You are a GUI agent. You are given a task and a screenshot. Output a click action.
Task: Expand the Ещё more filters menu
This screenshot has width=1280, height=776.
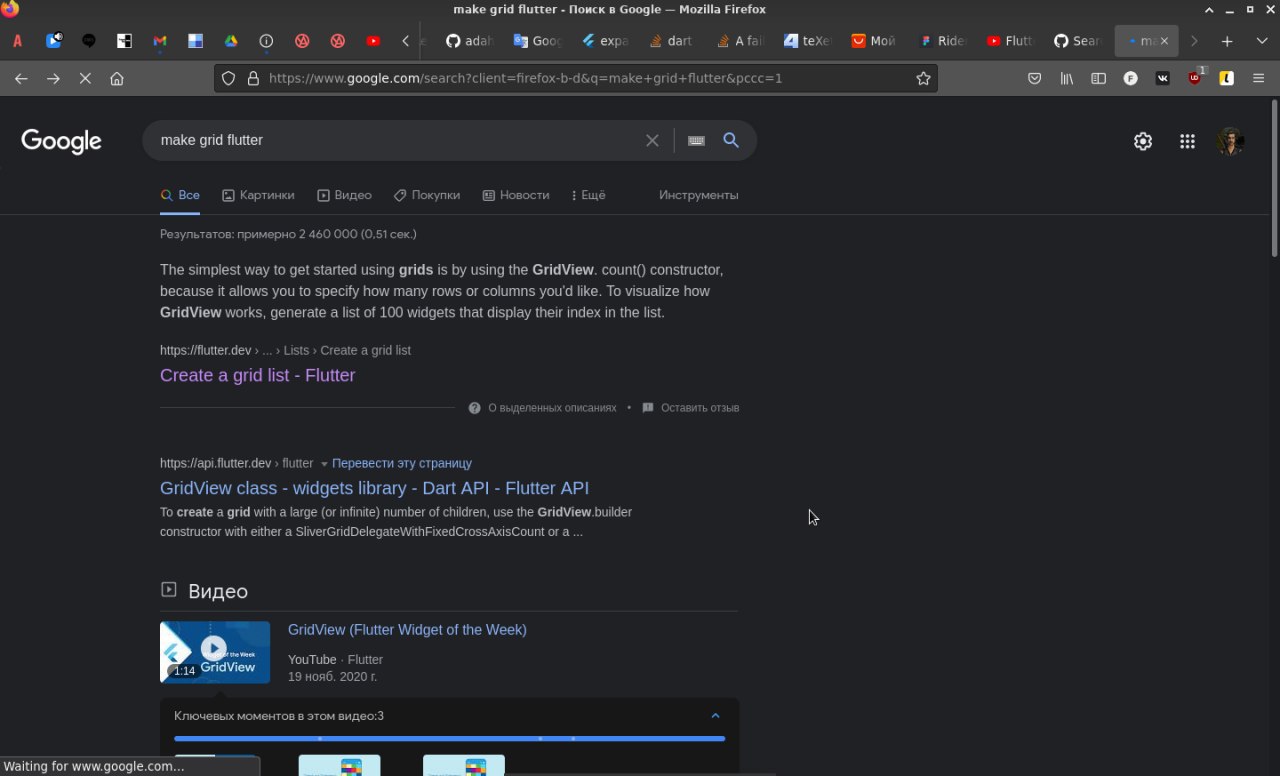[588, 195]
